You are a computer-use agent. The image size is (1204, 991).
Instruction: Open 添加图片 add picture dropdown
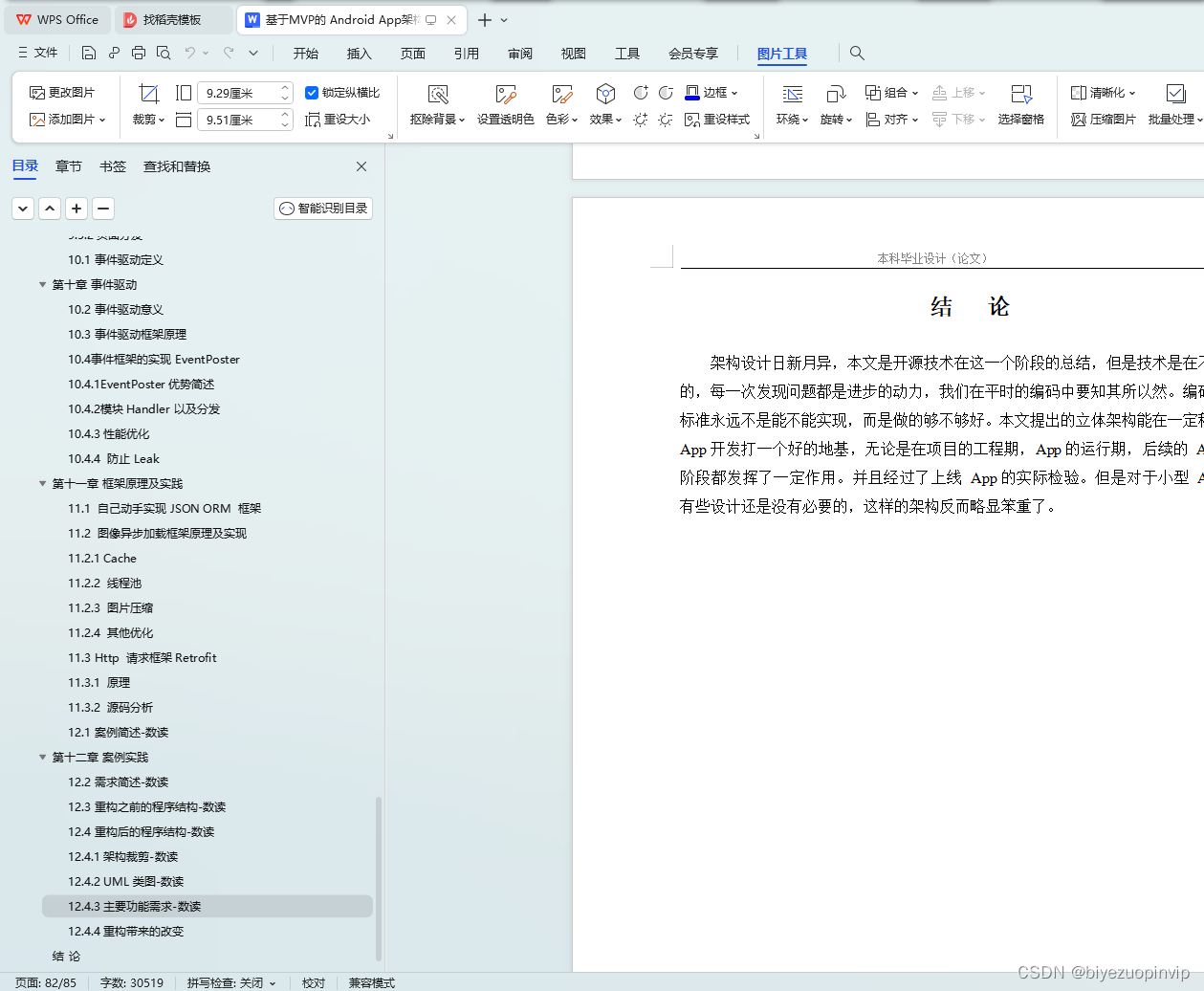pyautogui.click(x=67, y=120)
